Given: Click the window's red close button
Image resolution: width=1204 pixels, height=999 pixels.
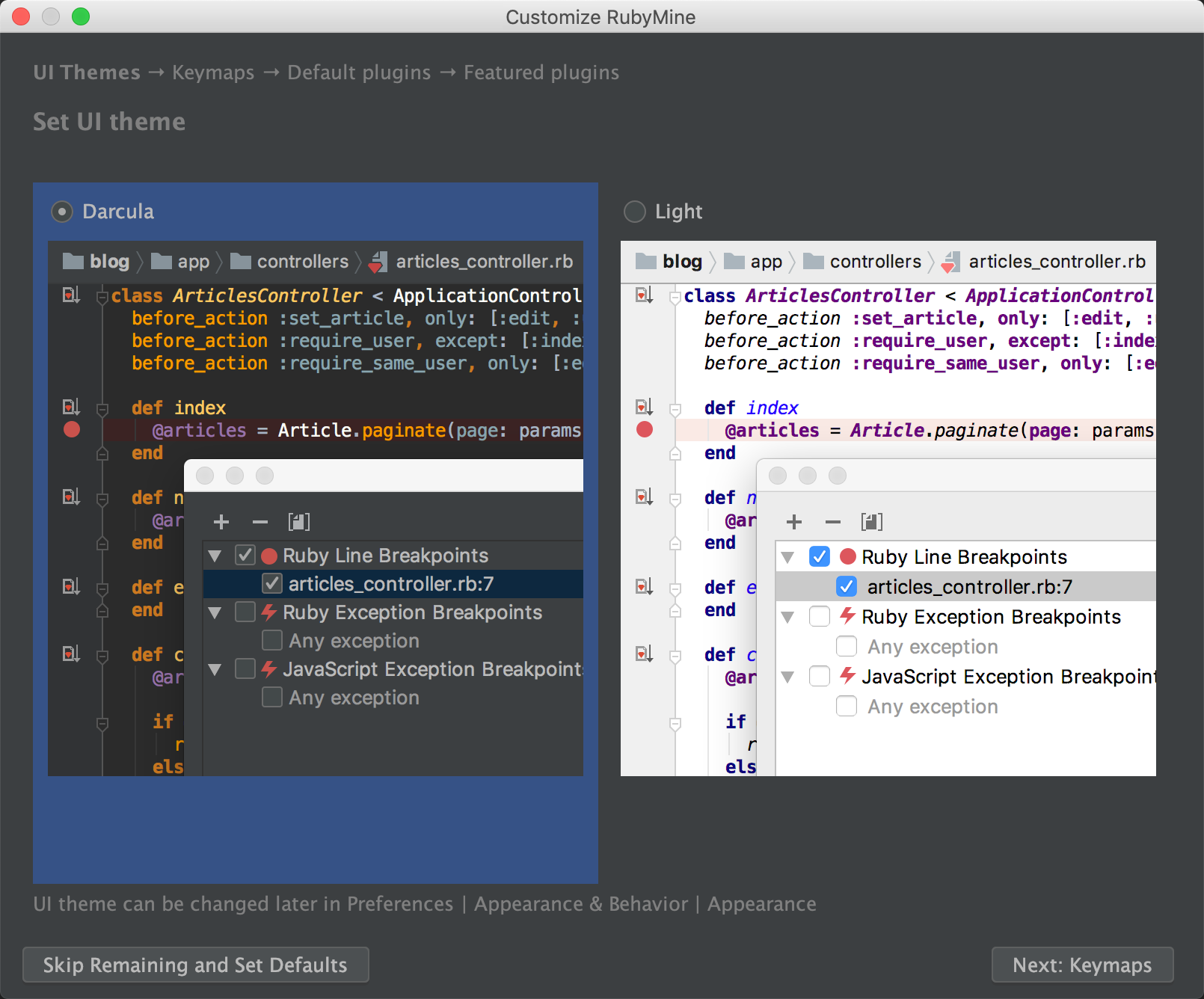Looking at the screenshot, I should point(21,16).
